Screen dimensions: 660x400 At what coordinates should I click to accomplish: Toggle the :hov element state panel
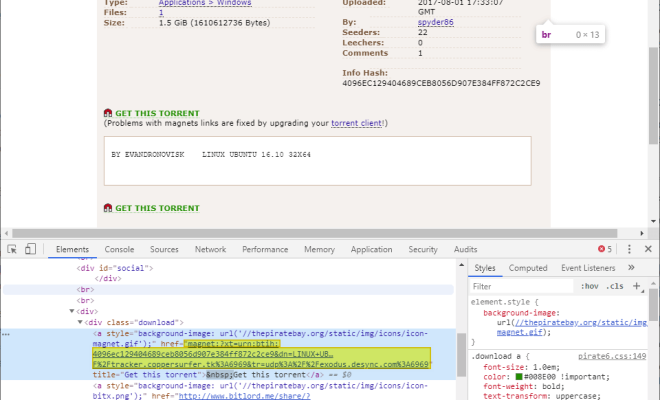pos(590,286)
